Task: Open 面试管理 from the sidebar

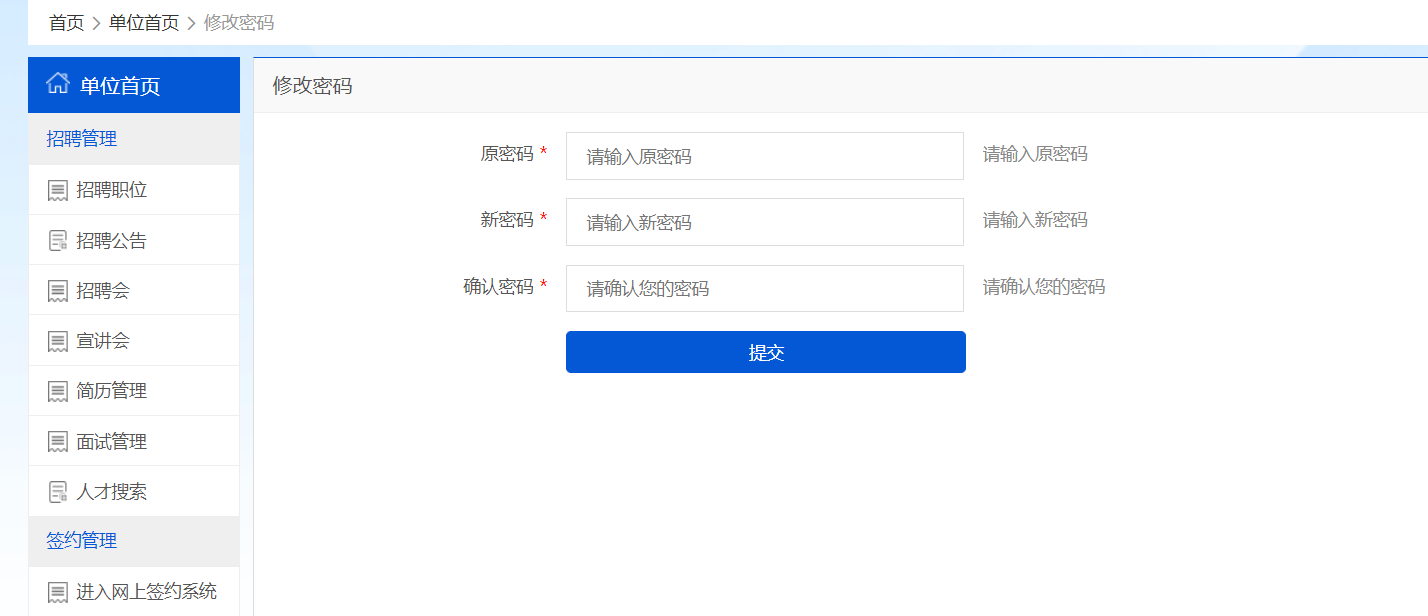Action: tap(112, 442)
